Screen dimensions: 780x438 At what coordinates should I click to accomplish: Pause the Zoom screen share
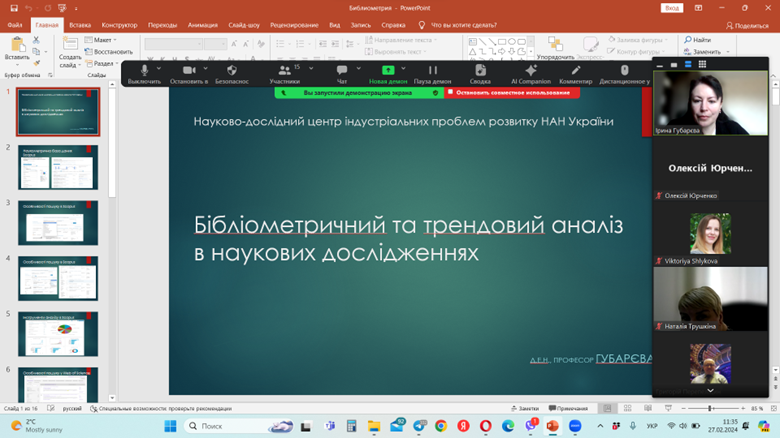432,73
